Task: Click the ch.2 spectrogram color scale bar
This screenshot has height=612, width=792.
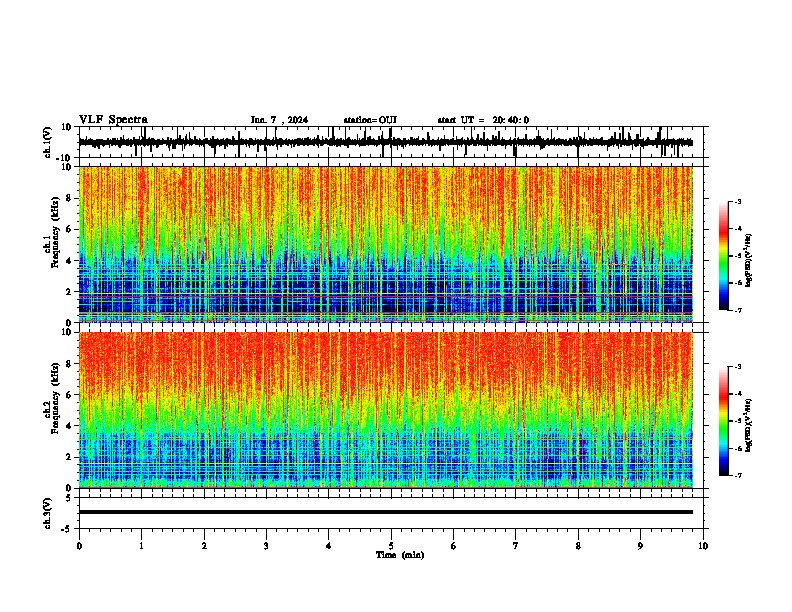Action: pyautogui.click(x=724, y=421)
